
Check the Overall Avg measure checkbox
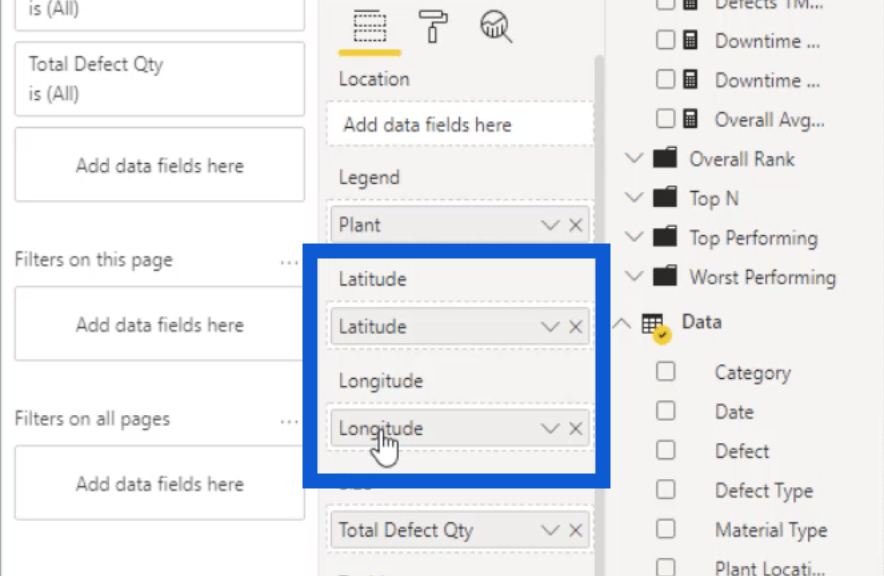click(x=665, y=119)
